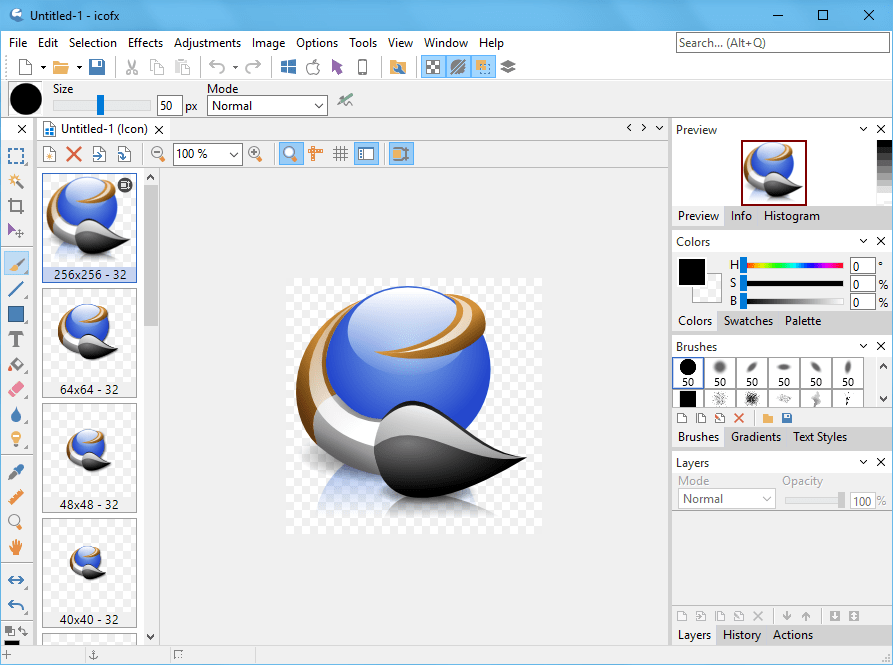Switch to the History tab
Image resolution: width=893 pixels, height=665 pixels.
tap(742, 635)
